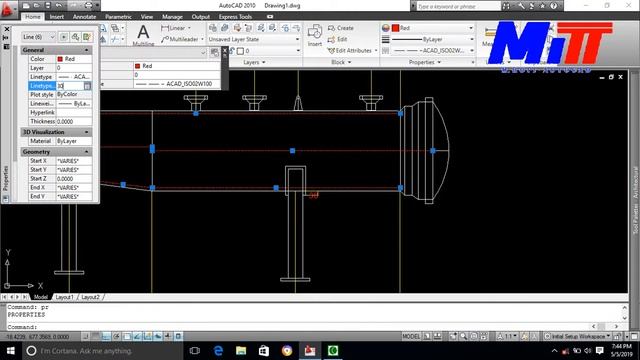This screenshot has height=360, width=640.
Task: Open the AutoCAD application menu button
Action: pyautogui.click(x=8, y=9)
